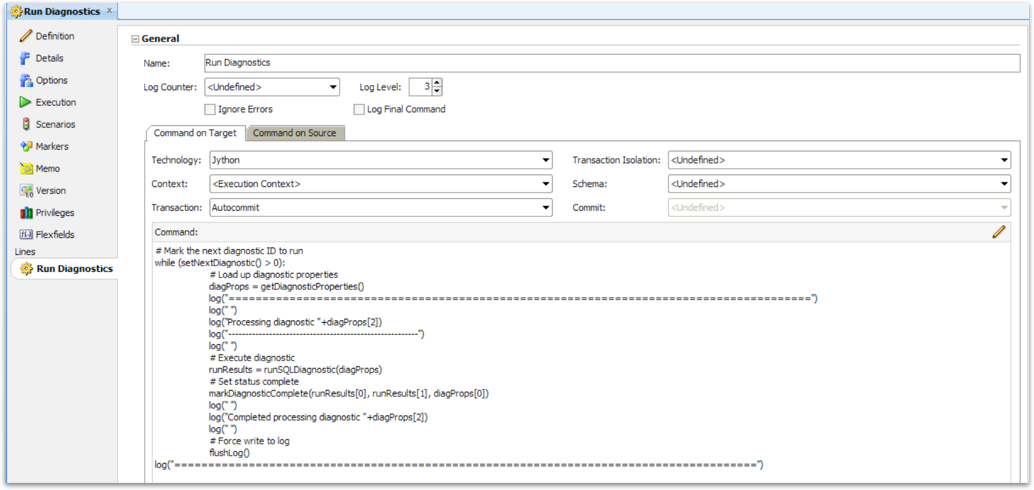Open the Privileges section icon
The height and width of the screenshot is (490, 1034).
pyautogui.click(x=26, y=212)
